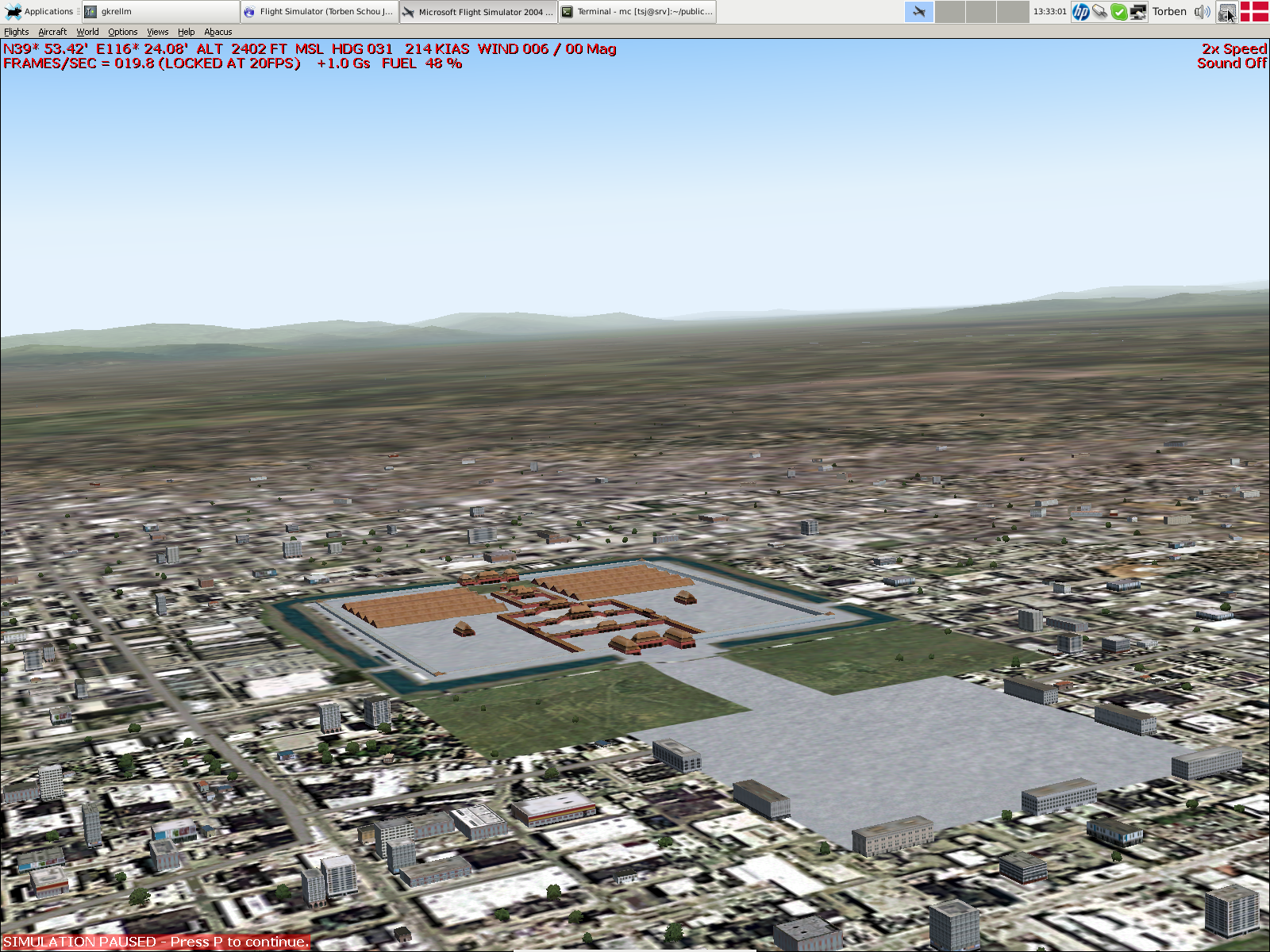The height and width of the screenshot is (952, 1270).
Task: Click the Xfce Applications menu button
Action: tap(40, 11)
